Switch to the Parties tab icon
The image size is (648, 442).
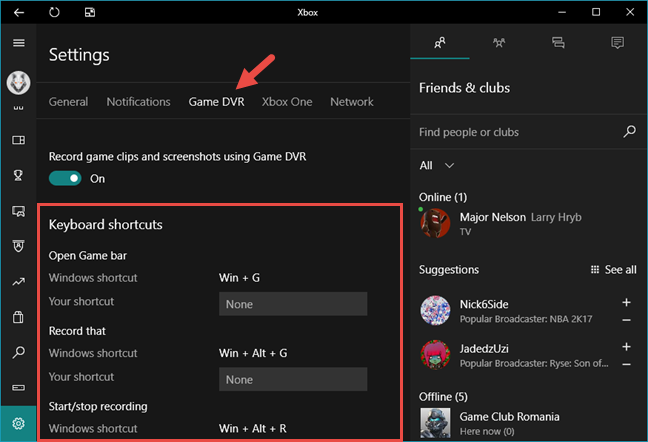499,42
